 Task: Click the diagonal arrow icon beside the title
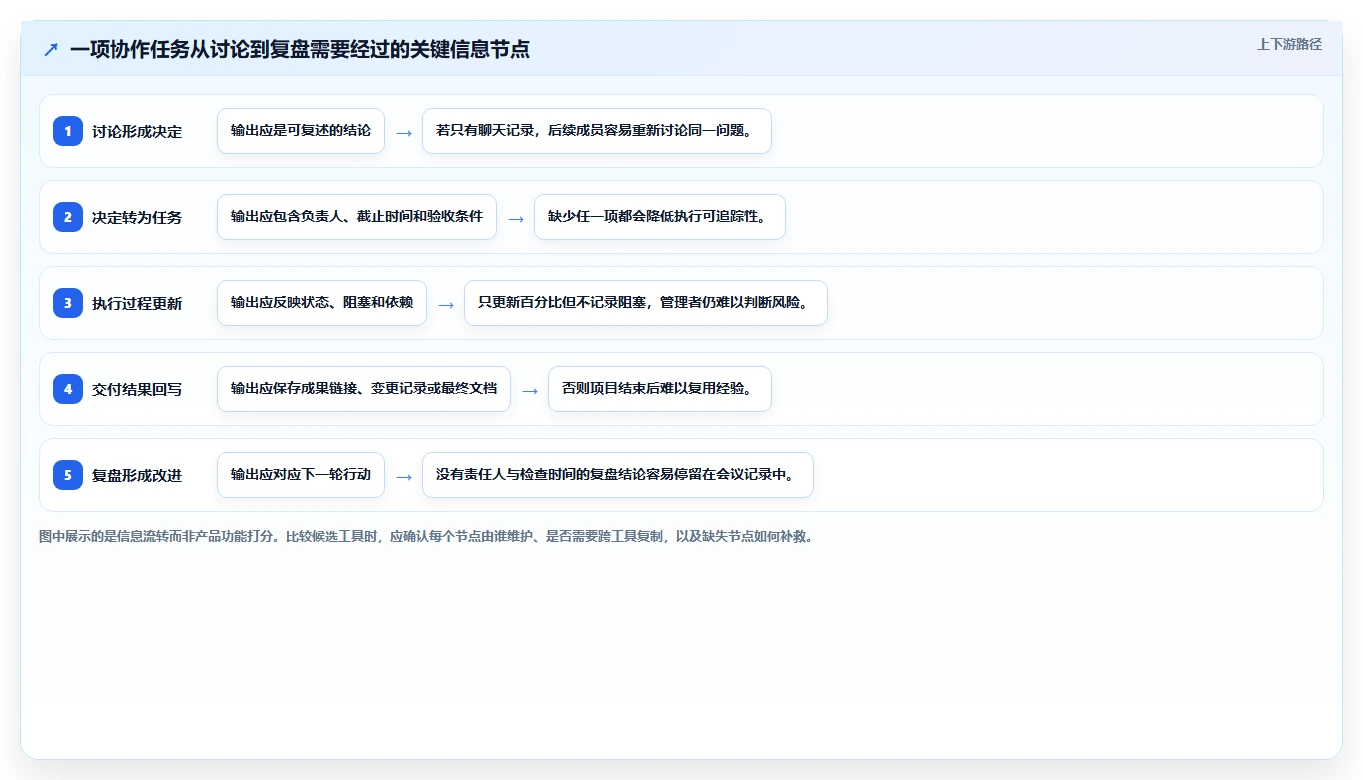(51, 50)
